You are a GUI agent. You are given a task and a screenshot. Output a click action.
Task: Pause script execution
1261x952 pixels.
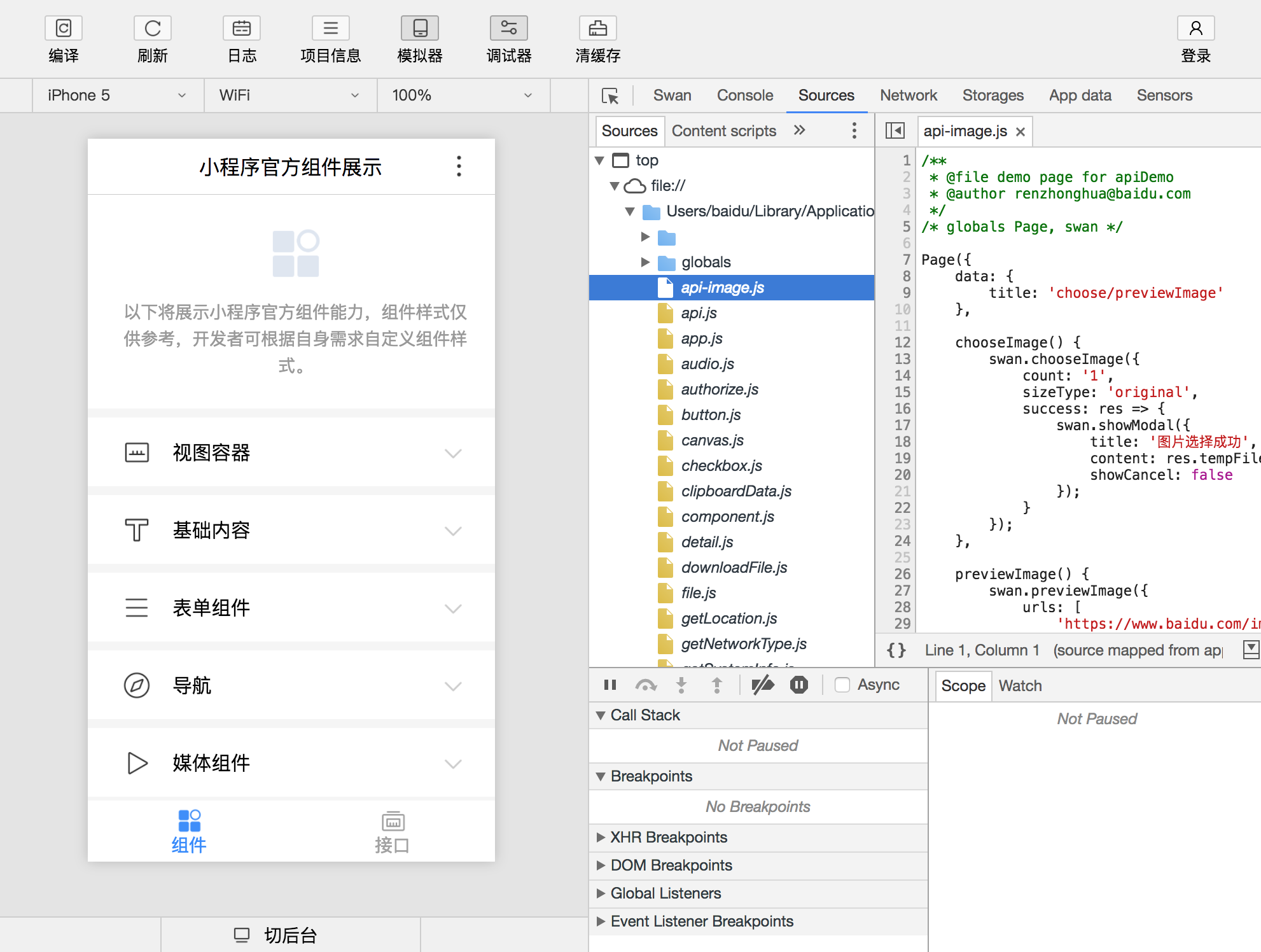tap(610, 685)
